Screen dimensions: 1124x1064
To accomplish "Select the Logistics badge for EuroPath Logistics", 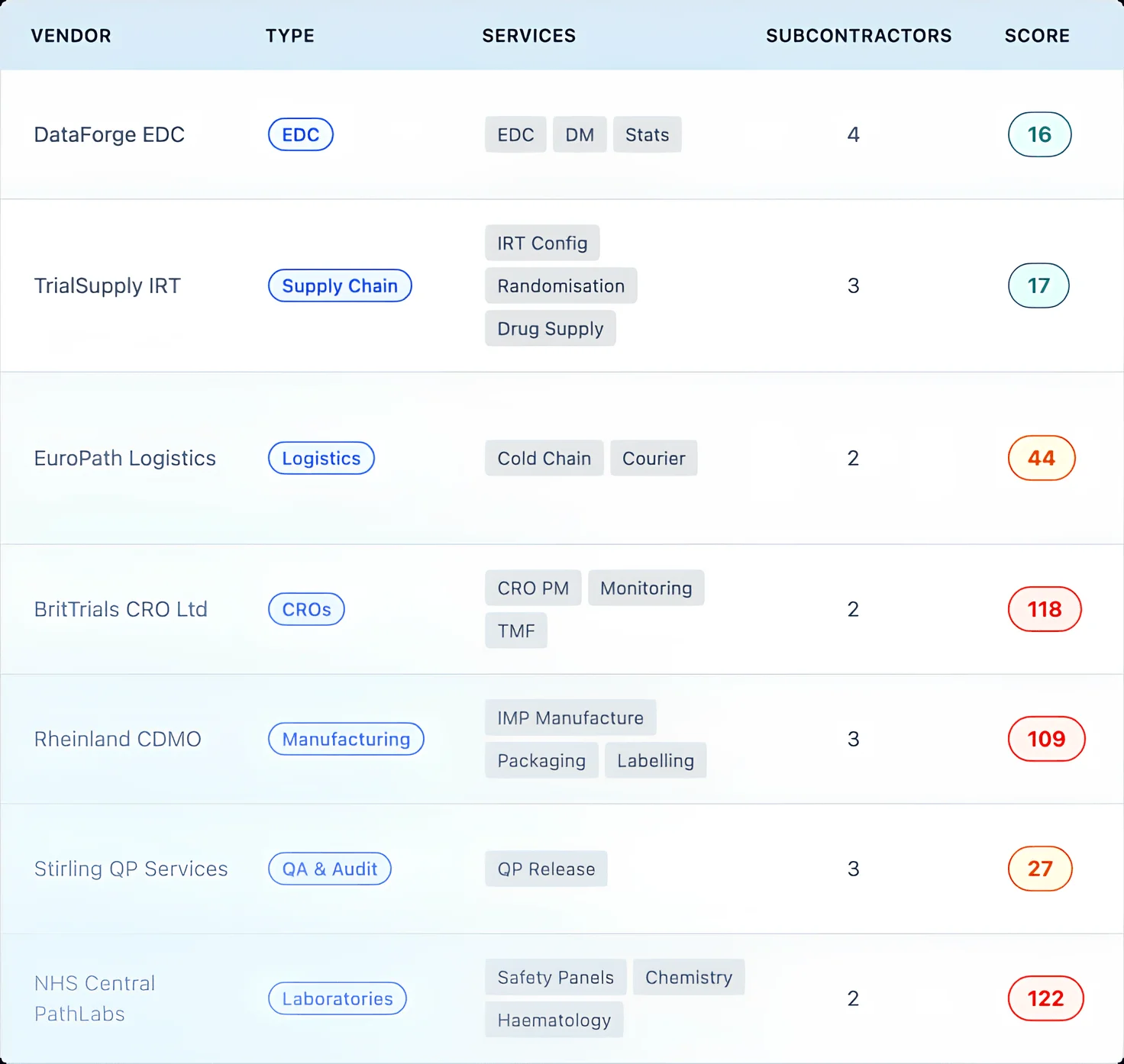I will (321, 458).
